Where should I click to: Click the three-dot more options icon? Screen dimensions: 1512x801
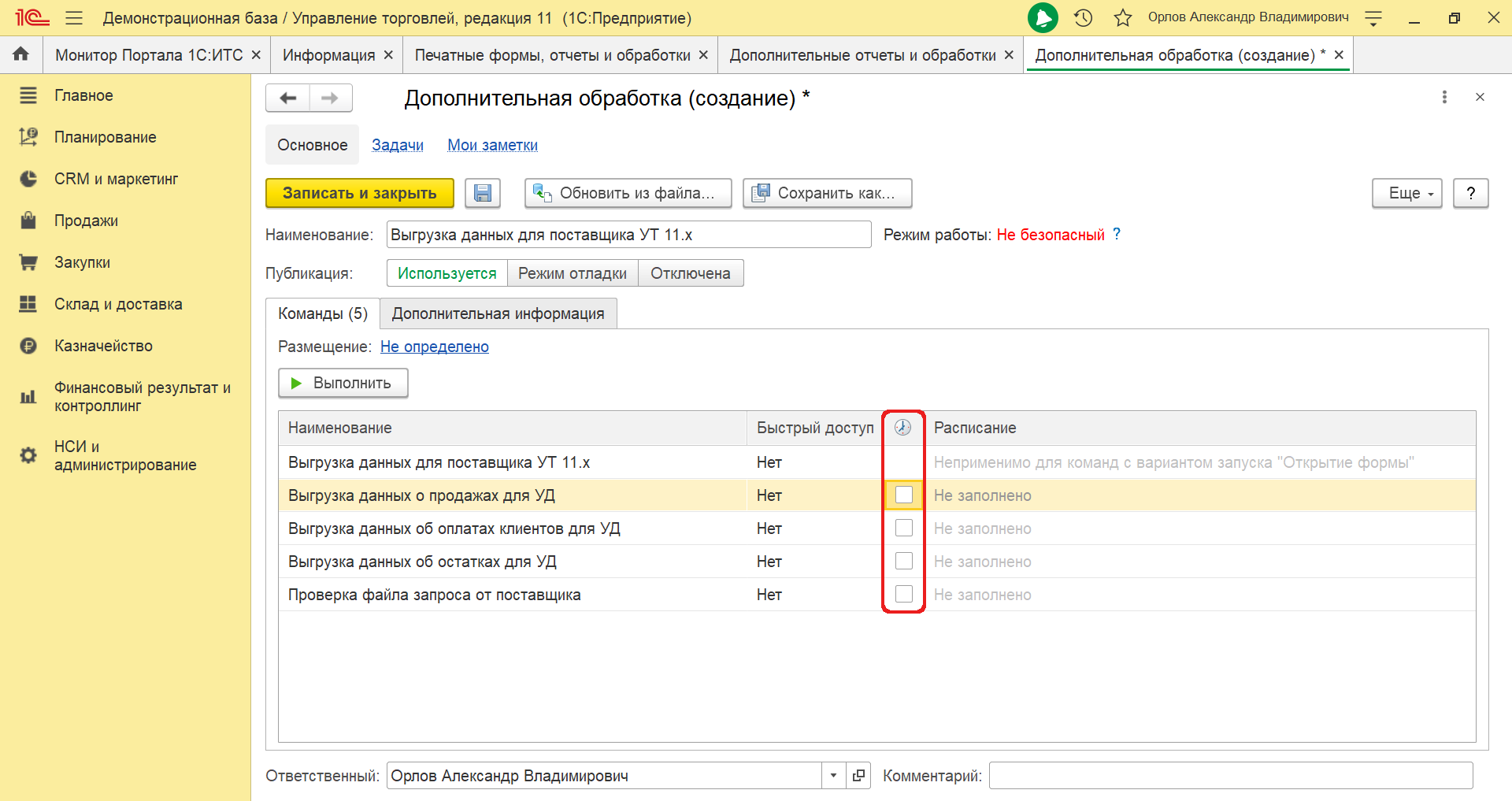tap(1444, 97)
